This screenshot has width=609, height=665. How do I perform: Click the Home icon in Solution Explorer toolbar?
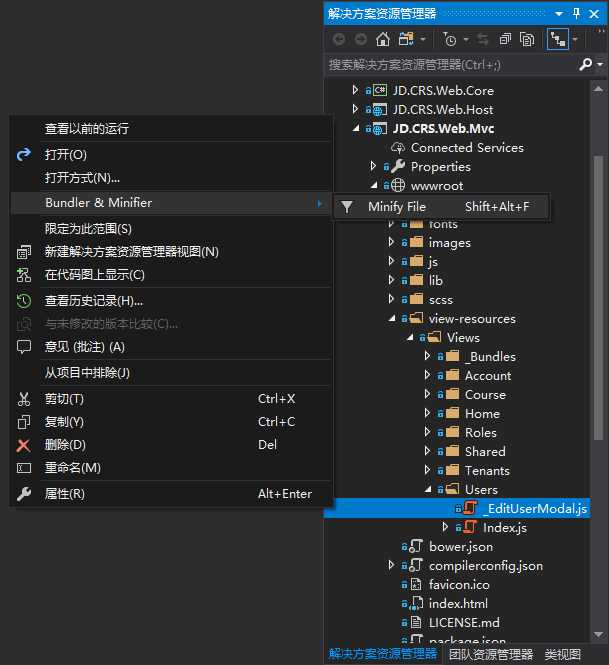pyautogui.click(x=383, y=39)
